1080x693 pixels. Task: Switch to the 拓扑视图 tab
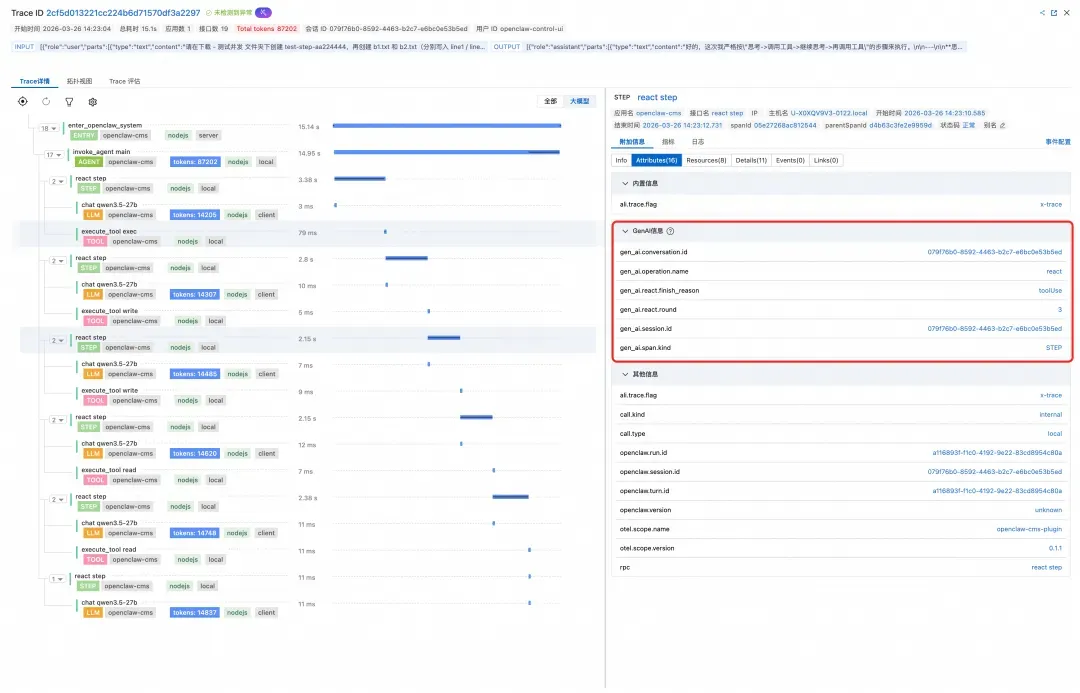click(x=79, y=81)
